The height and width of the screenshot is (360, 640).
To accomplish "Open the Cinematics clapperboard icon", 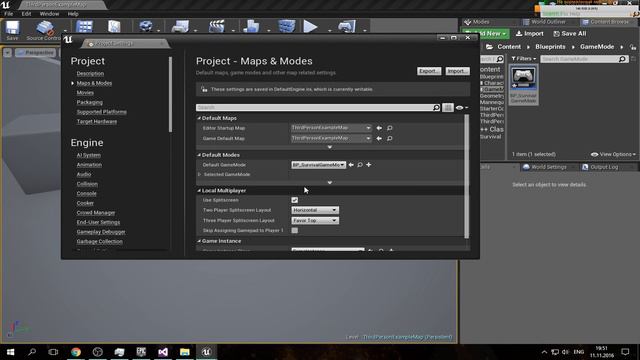I will 217,27.
